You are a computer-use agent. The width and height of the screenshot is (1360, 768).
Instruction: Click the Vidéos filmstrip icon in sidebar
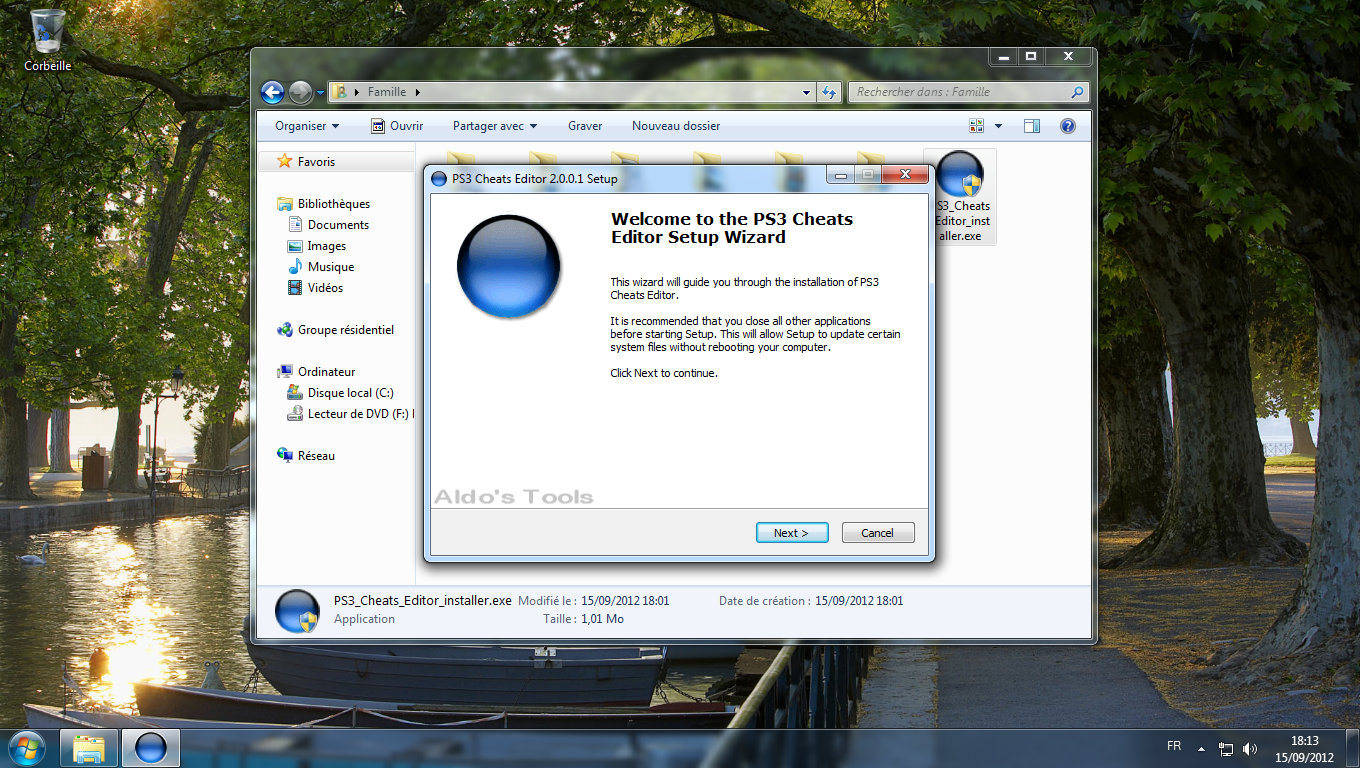[295, 288]
